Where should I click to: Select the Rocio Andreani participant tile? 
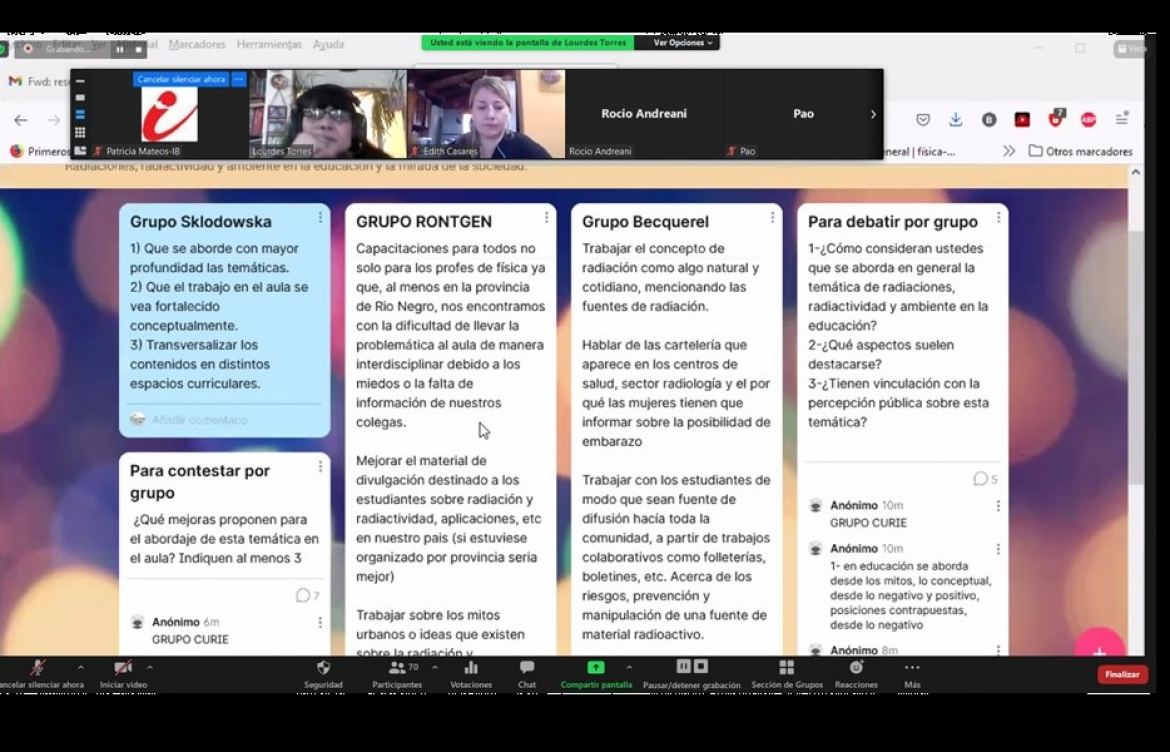tap(644, 114)
